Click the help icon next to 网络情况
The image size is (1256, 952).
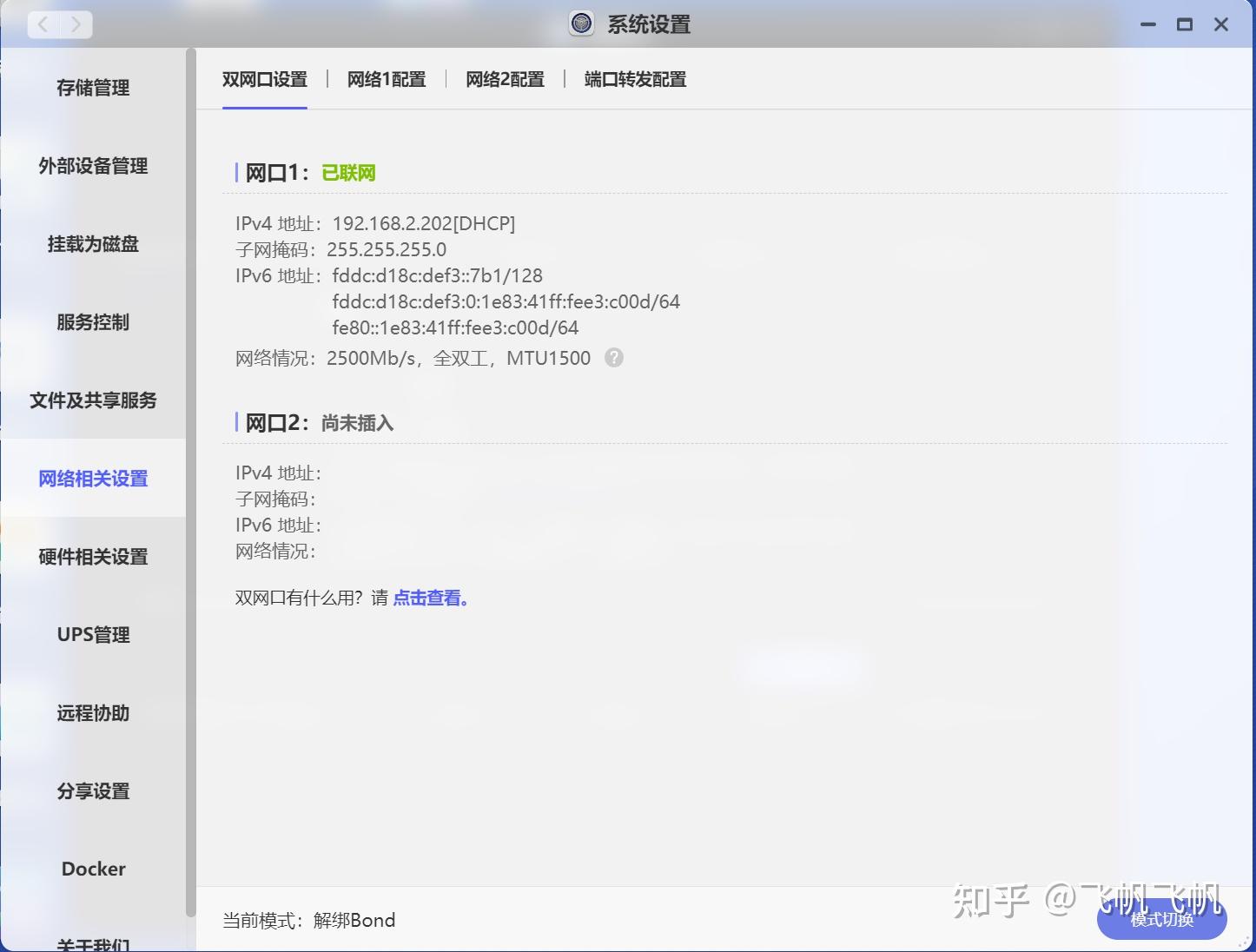(x=614, y=358)
